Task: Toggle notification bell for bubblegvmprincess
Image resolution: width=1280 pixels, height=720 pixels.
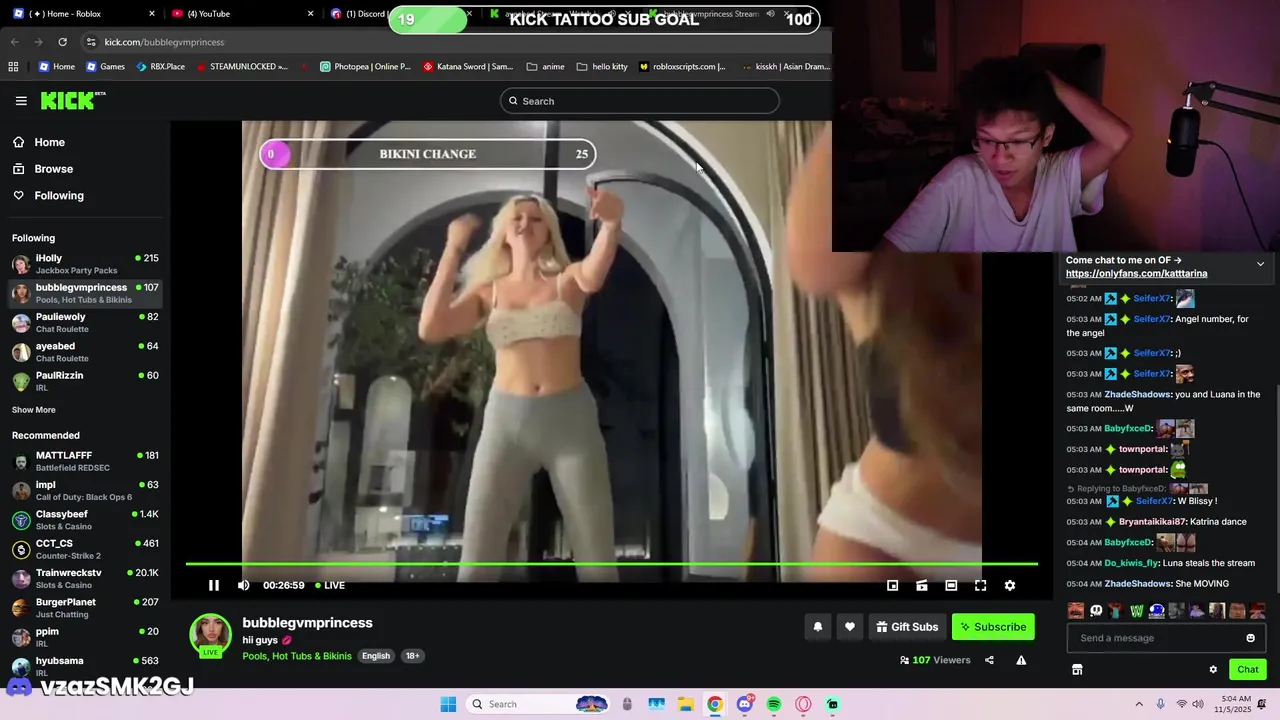Action: (x=817, y=627)
